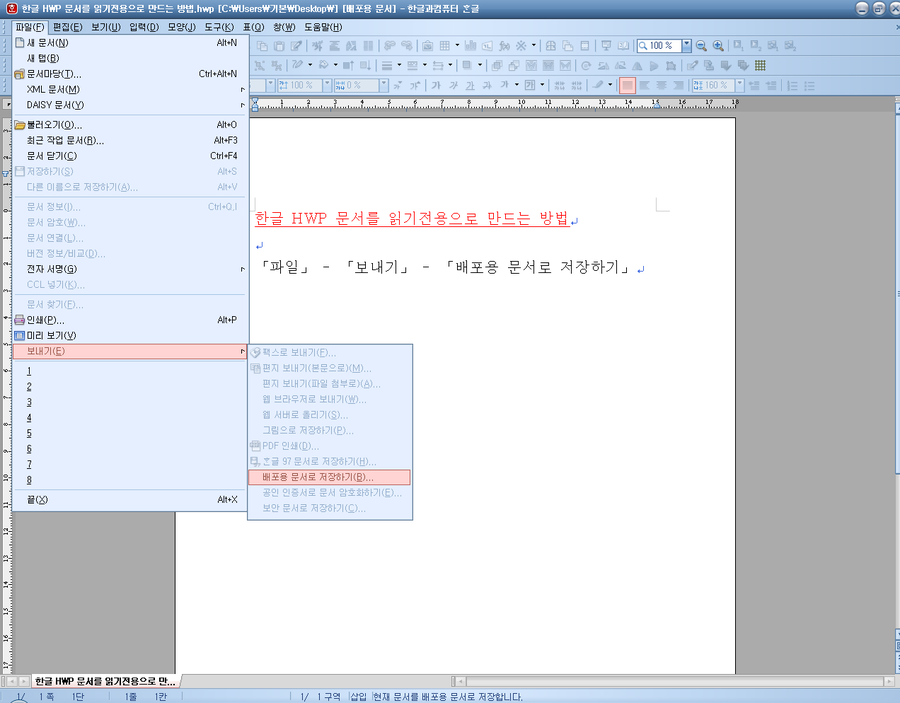Toggle italic 가 formatting
Image resolution: width=900 pixels, height=703 pixels.
[x=453, y=86]
